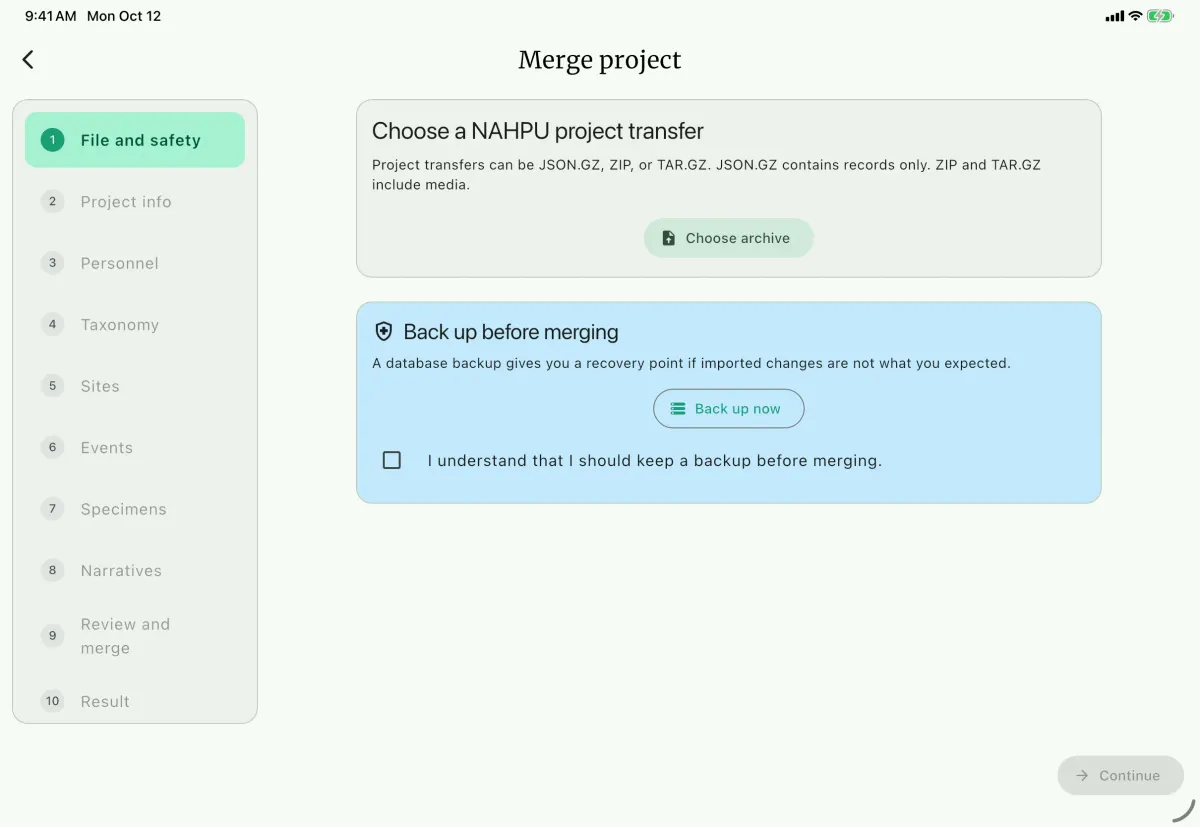Viewport: 1200px width, 827px height.
Task: Click the Choose archive button
Action: [x=728, y=238]
